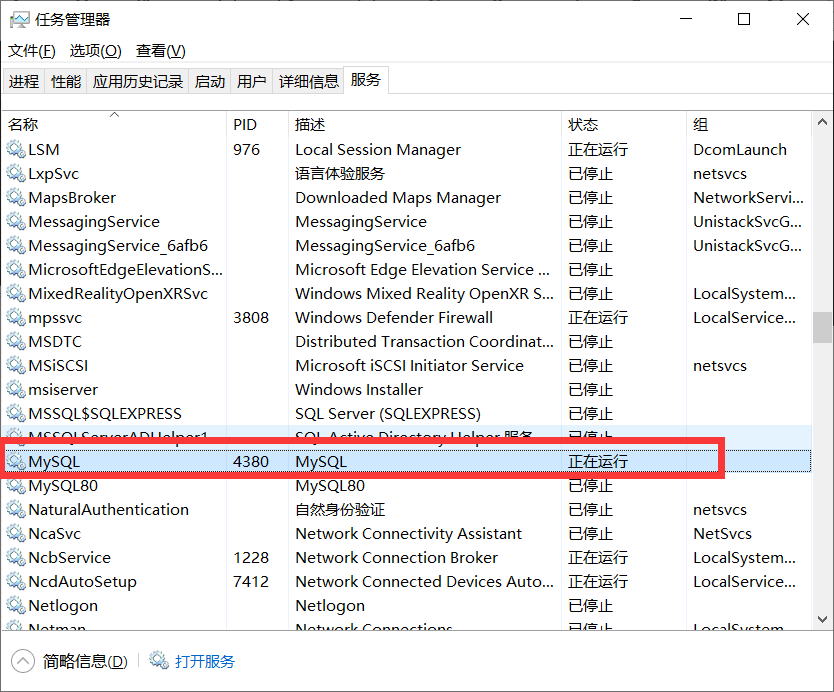
Task: Click the scrollbar up arrow
Action: pyautogui.click(x=822, y=122)
